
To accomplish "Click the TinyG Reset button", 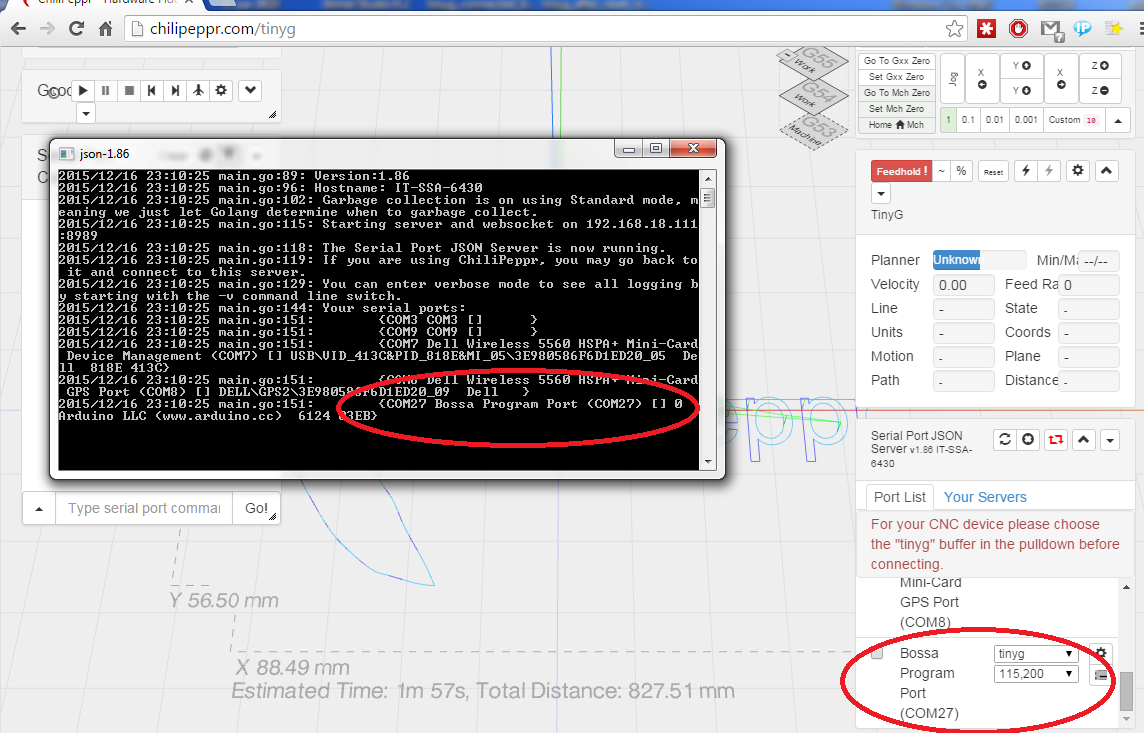I will point(993,171).
